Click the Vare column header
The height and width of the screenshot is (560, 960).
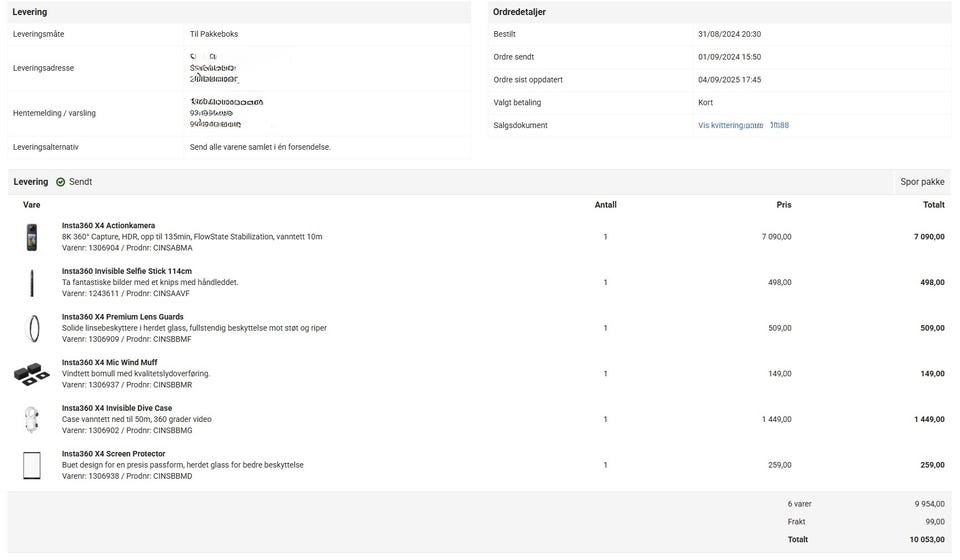pyautogui.click(x=31, y=205)
